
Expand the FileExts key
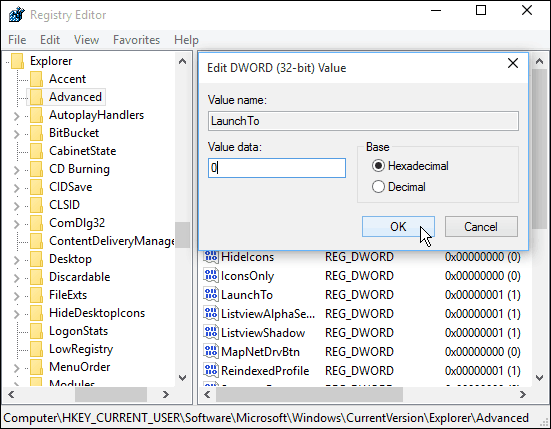click(16, 296)
